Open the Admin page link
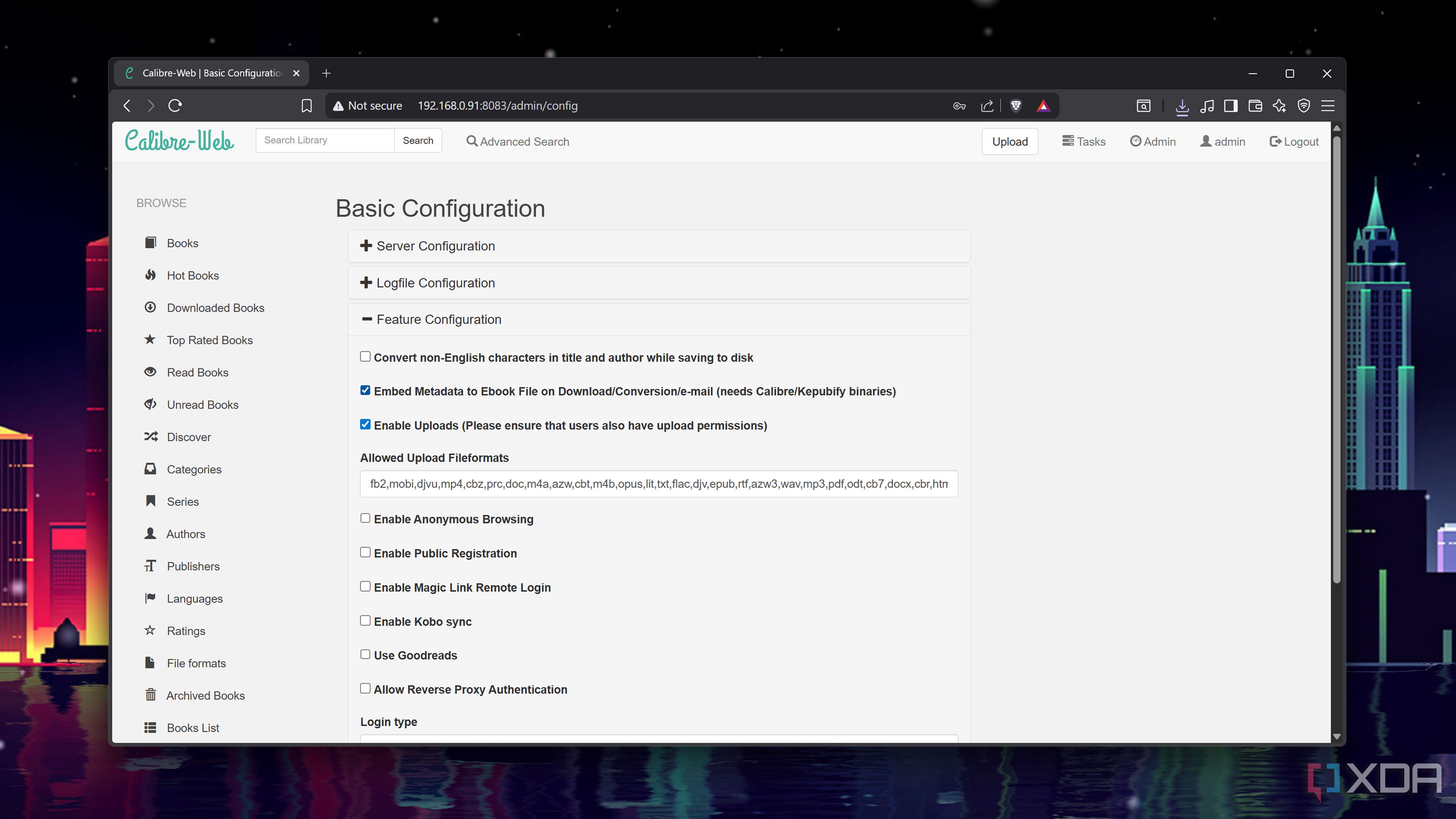This screenshot has height=819, width=1456. coord(1153,141)
